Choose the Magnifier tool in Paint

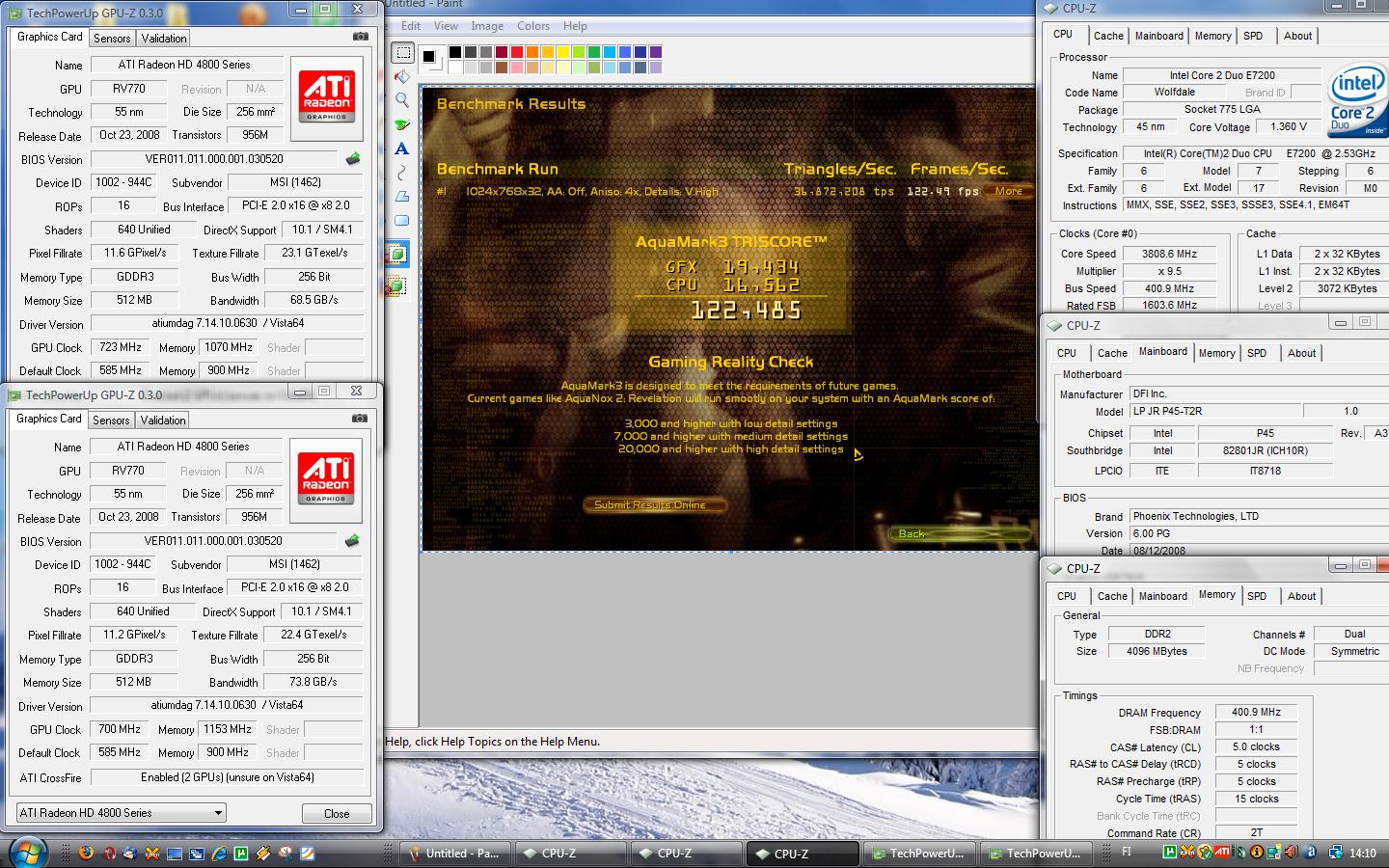click(x=402, y=100)
